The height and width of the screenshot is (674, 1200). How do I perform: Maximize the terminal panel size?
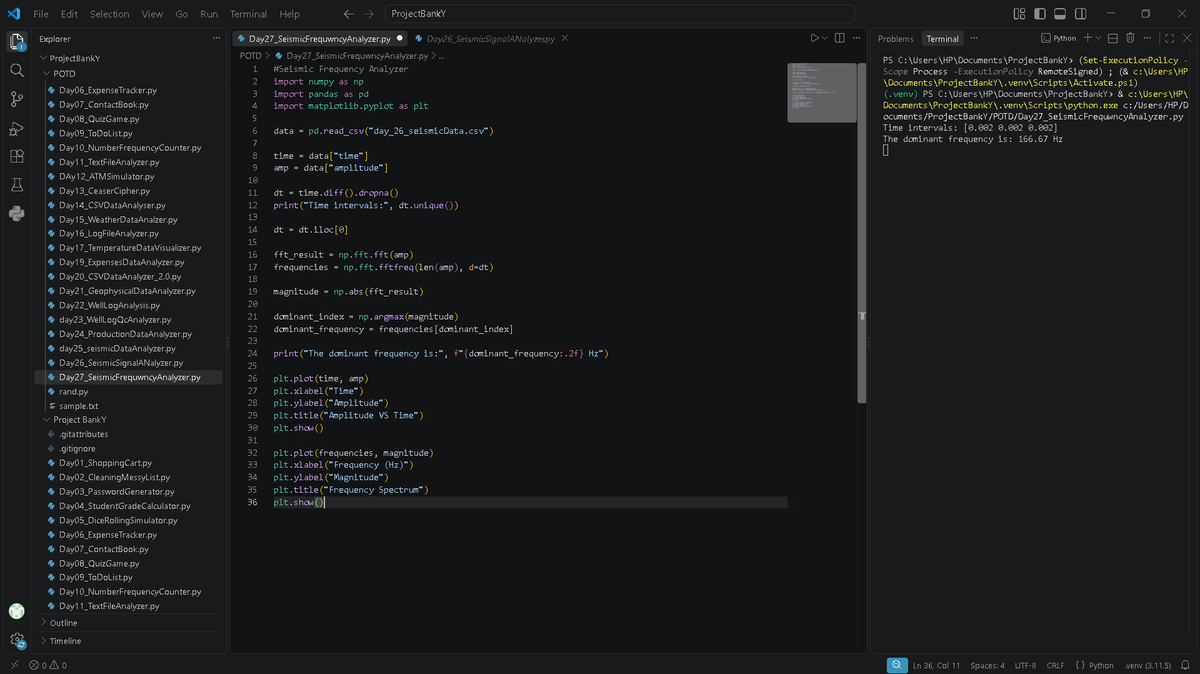[x=1169, y=38]
